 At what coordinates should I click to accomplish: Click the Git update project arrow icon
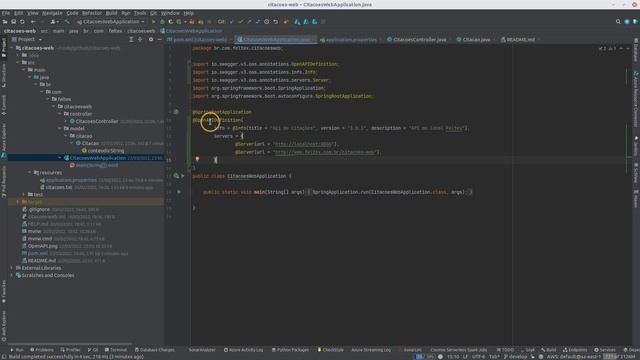232,22
